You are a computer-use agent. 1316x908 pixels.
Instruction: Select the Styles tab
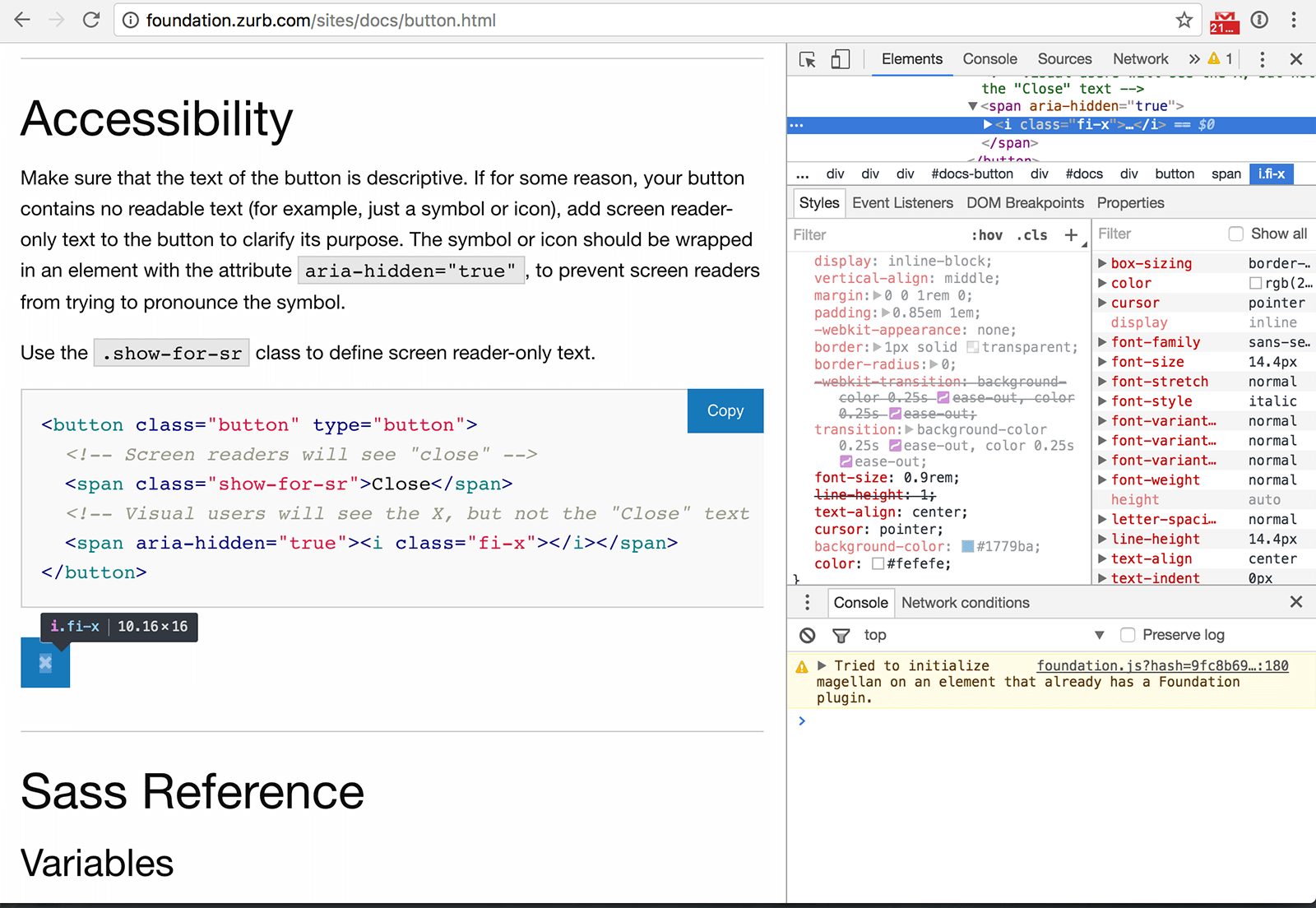coord(819,203)
